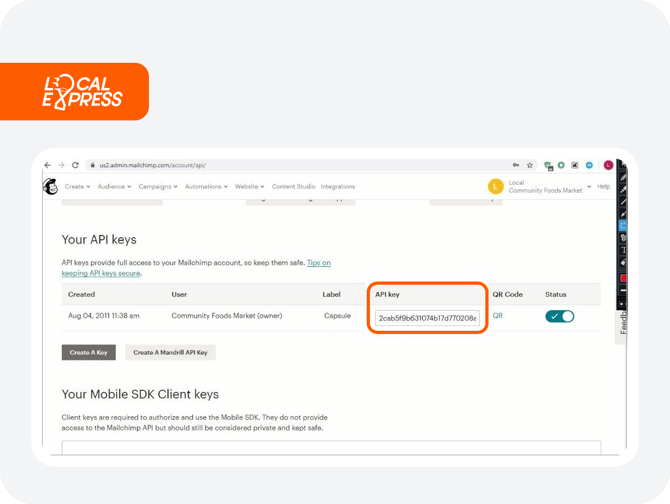Click the padlock site info icon
Image resolution: width=670 pixels, height=504 pixels.
(x=92, y=165)
